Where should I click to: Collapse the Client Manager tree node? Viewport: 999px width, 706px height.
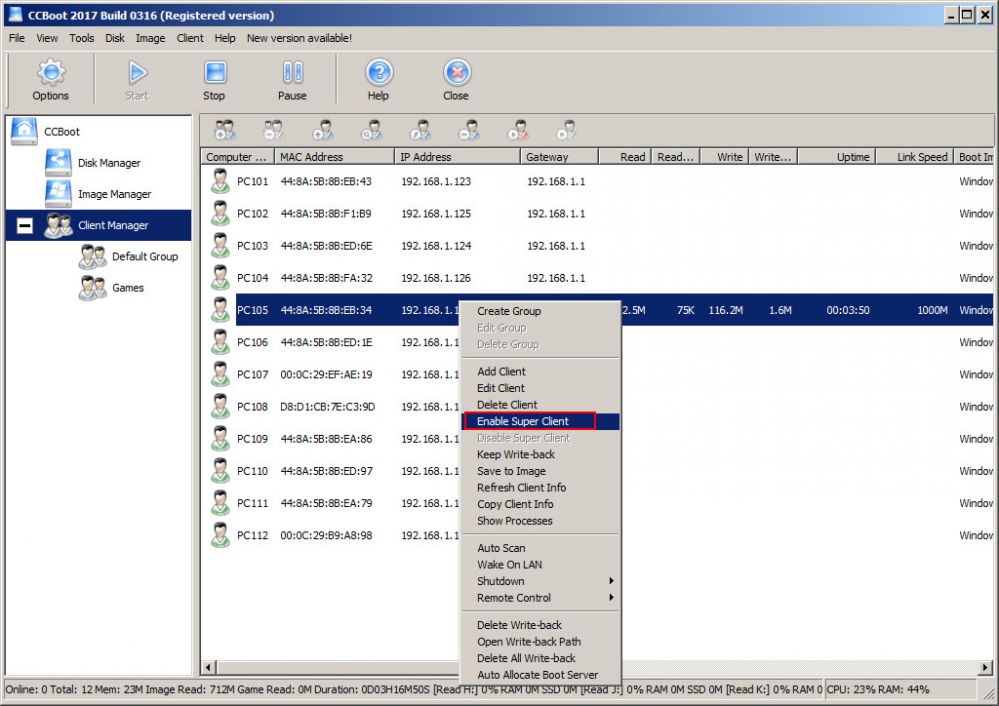tap(24, 225)
